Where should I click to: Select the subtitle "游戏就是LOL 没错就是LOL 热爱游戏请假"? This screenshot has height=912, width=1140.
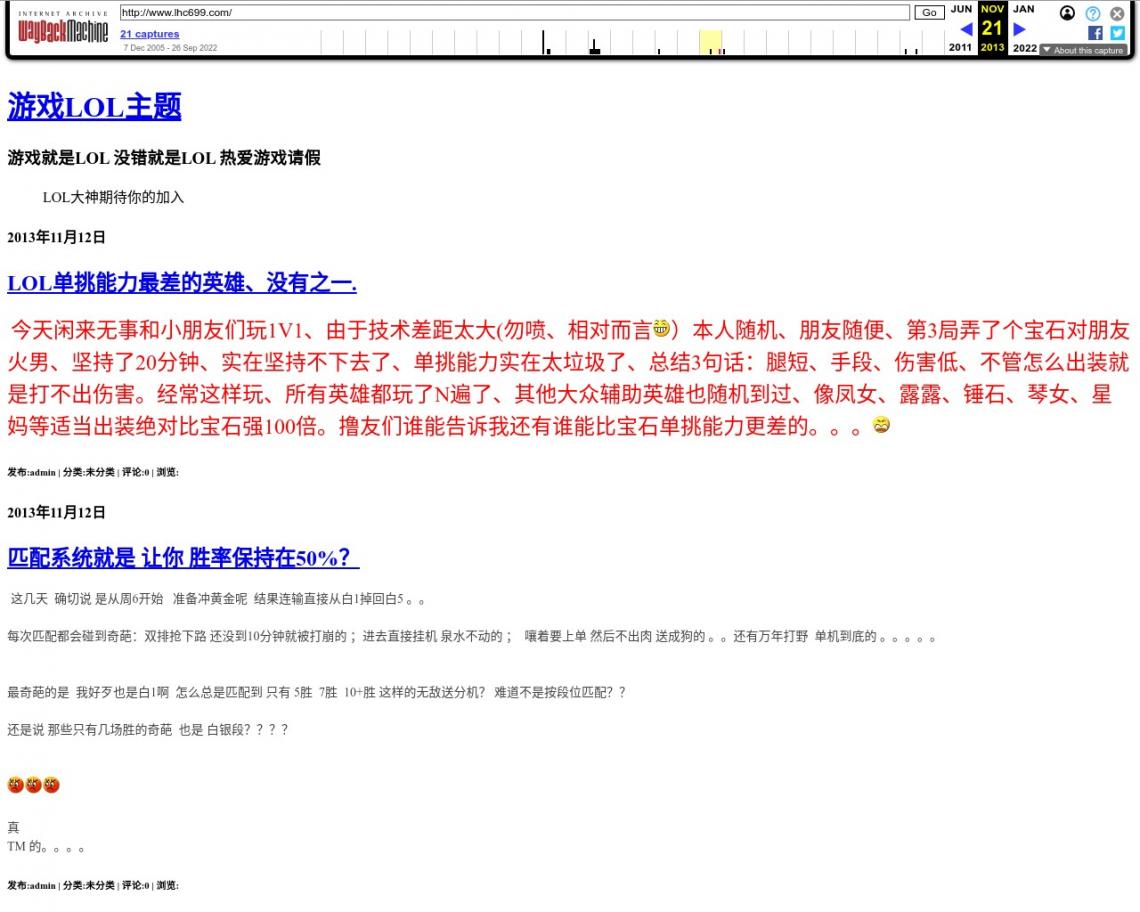[164, 158]
